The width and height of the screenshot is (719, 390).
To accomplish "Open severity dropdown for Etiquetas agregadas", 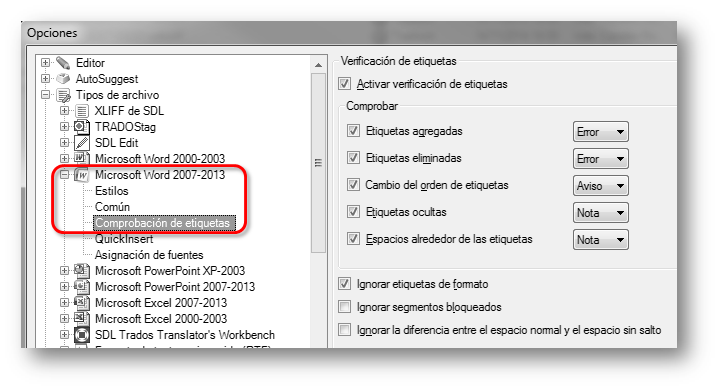I will [x=601, y=132].
